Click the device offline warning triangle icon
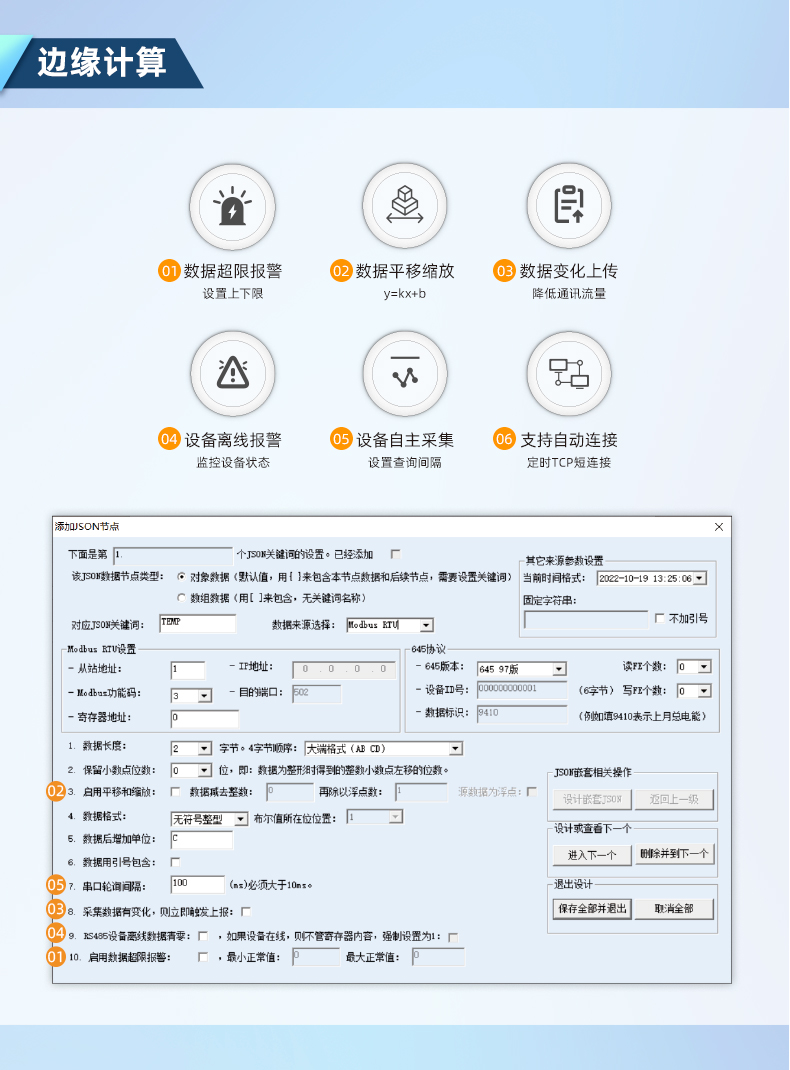 click(x=234, y=375)
